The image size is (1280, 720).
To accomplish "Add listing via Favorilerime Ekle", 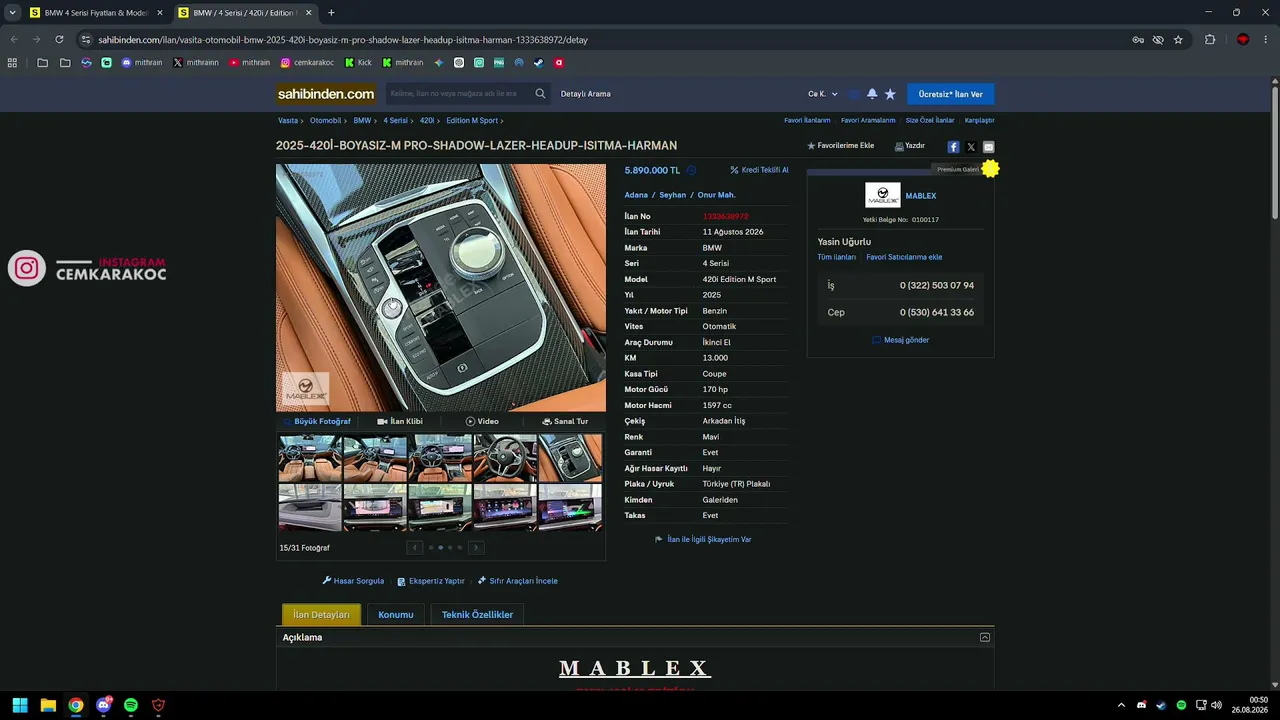I will (x=841, y=146).
